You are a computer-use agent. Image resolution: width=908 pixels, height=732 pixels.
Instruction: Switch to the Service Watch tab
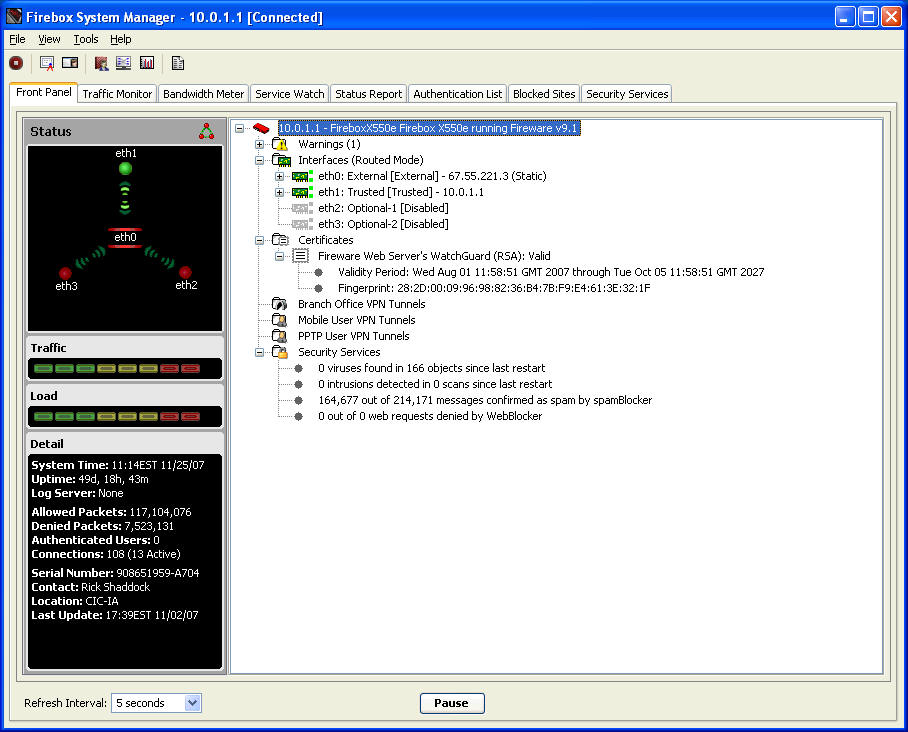click(290, 94)
